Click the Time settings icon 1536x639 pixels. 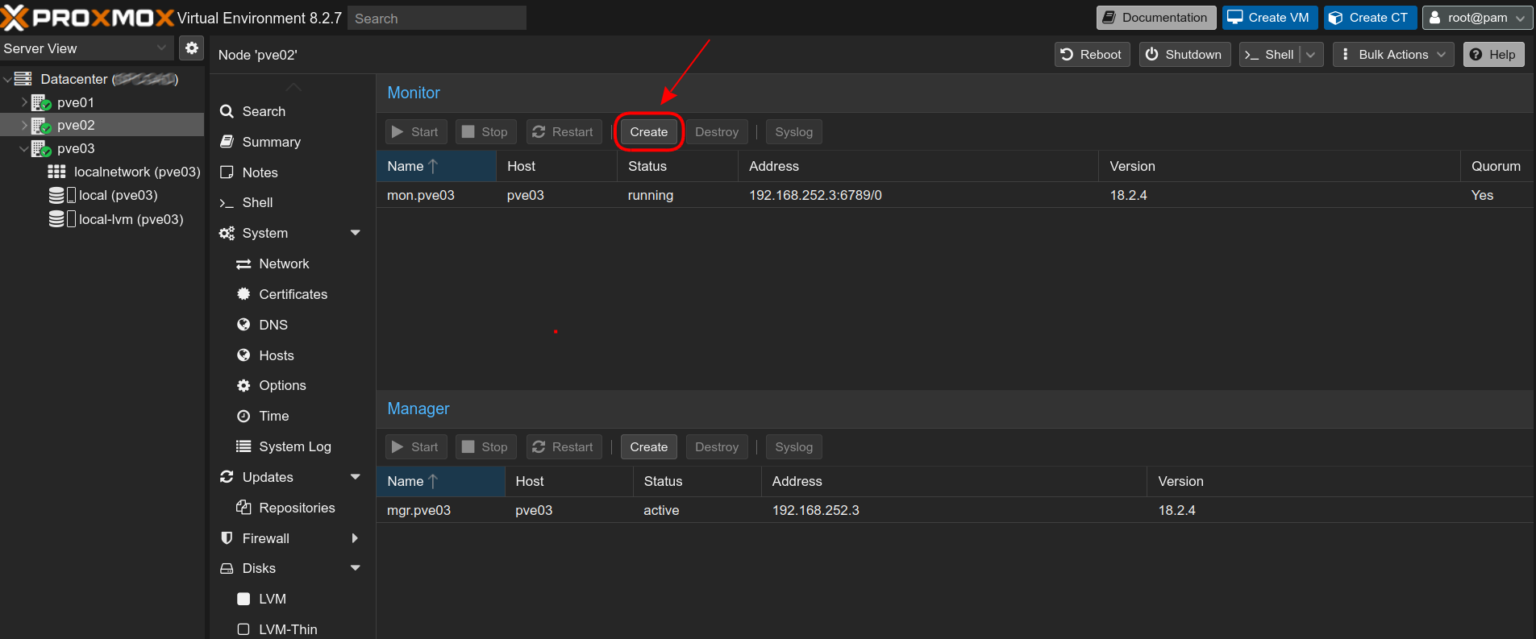pyautogui.click(x=242, y=416)
